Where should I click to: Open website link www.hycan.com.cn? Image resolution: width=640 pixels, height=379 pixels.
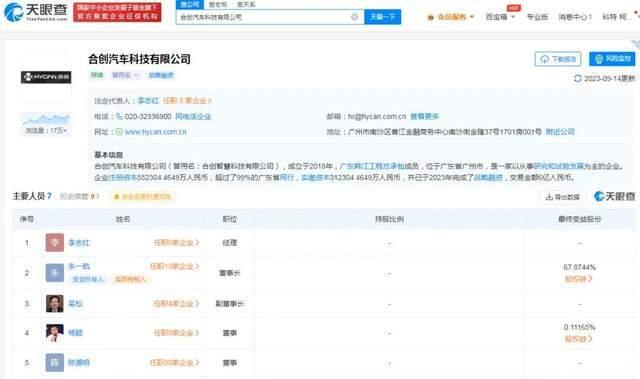point(156,132)
